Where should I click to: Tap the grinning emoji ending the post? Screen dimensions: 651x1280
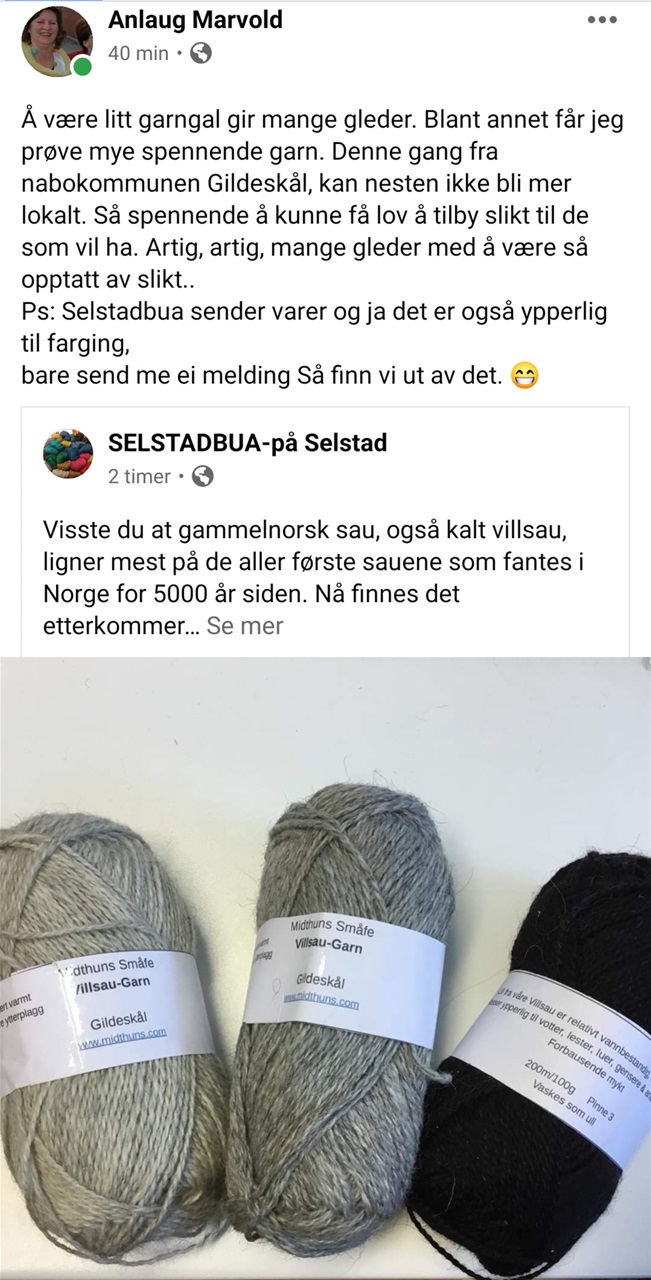click(523, 377)
